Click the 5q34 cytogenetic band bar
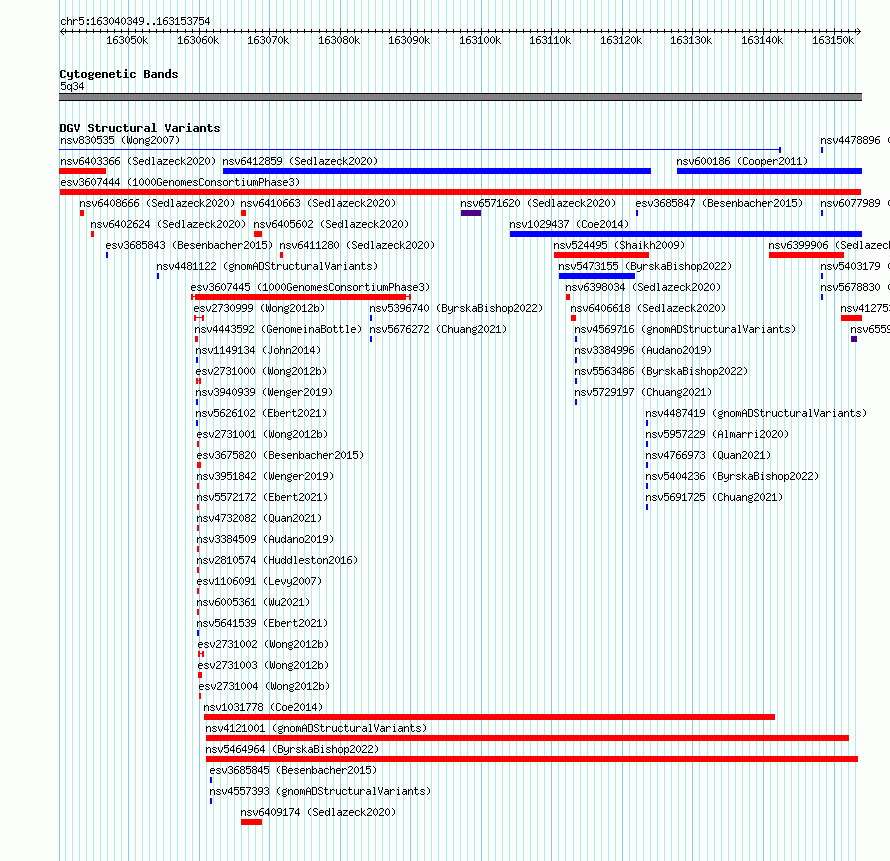 [x=460, y=97]
